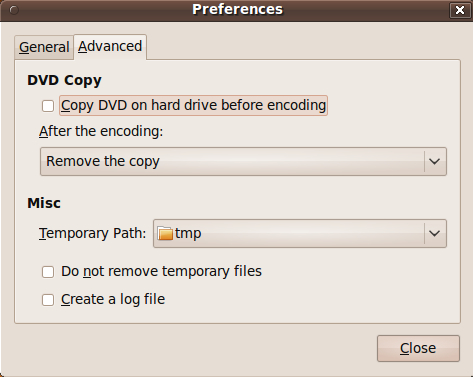Click the After the encoding label
The image size is (473, 377).
click(x=101, y=131)
